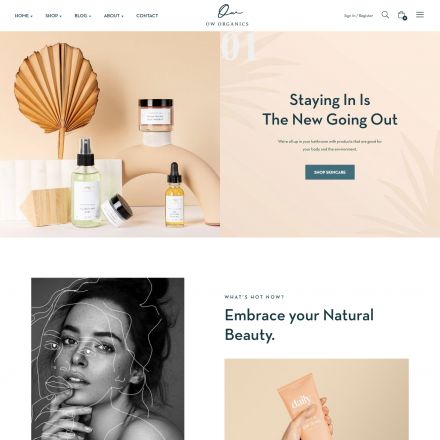The image size is (440, 440).
Task: Click the OW Organics logo
Action: click(x=227, y=15)
